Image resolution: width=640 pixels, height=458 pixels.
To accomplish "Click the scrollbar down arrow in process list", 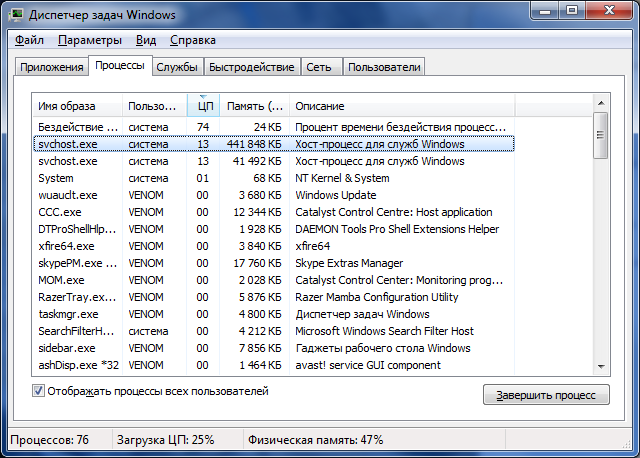I will 601,367.
